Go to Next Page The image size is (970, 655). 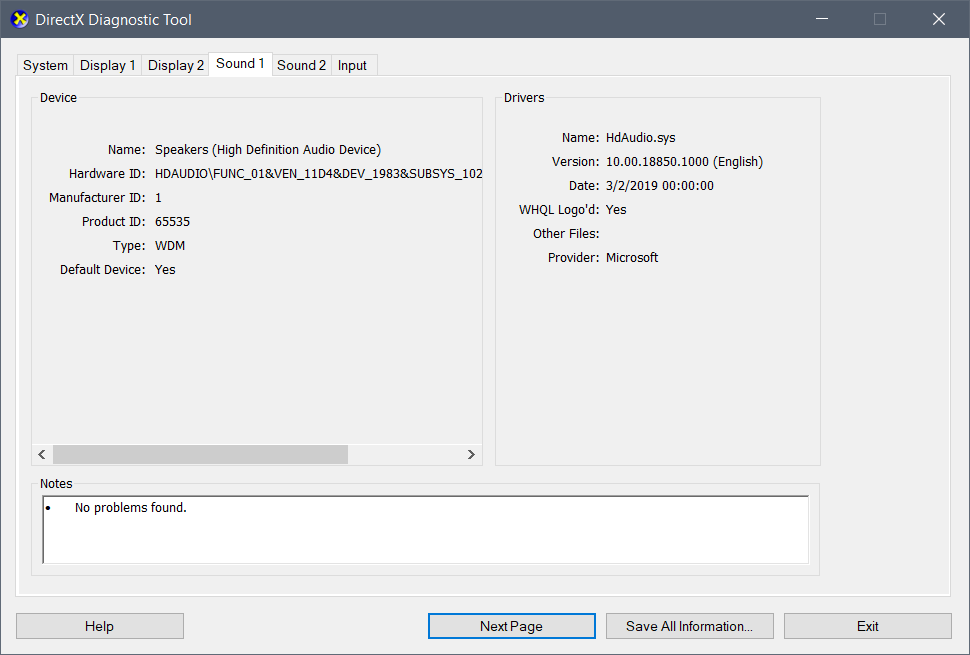pos(512,626)
